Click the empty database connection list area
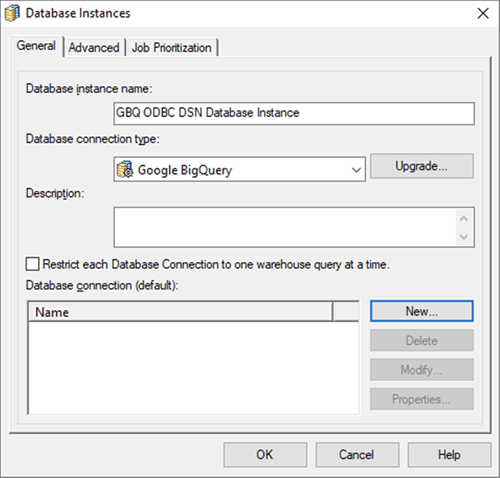The image size is (500, 478). [x=194, y=367]
